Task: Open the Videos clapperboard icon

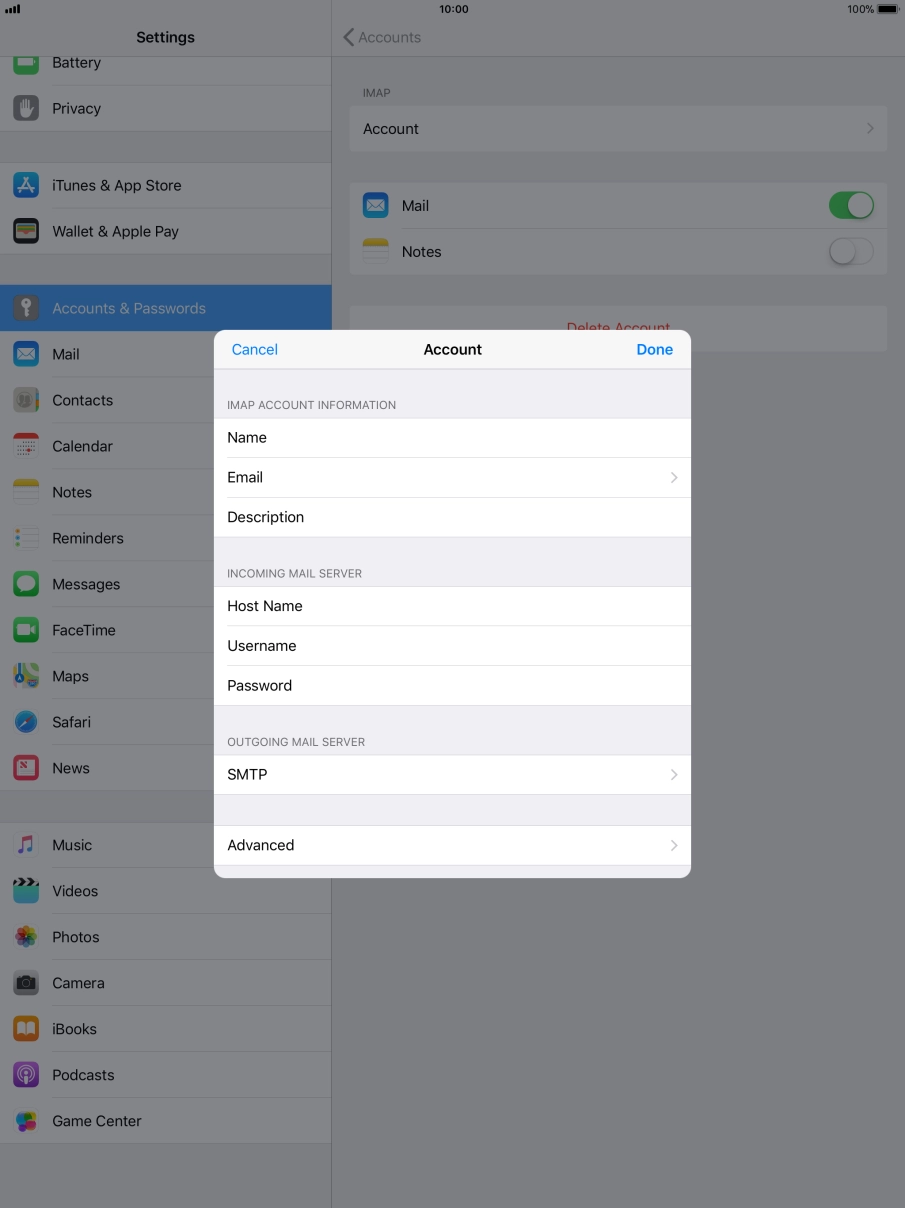Action: pos(26,891)
